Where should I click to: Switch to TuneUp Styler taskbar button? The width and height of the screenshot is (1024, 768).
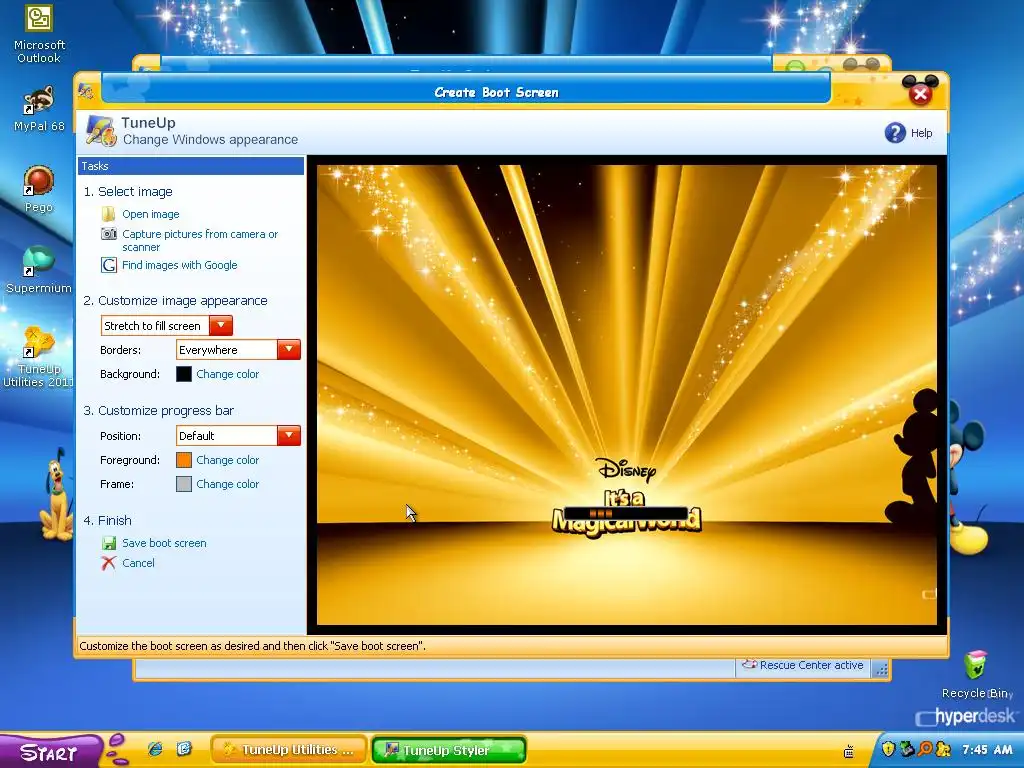(x=449, y=750)
